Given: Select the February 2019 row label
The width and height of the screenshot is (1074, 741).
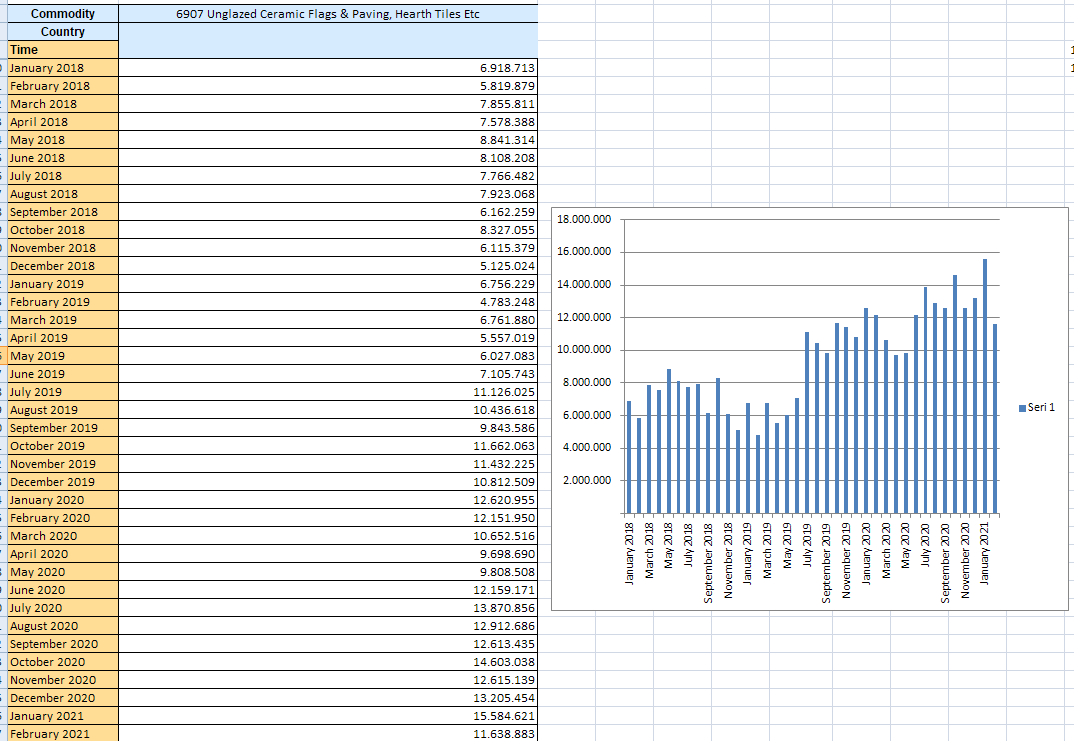Looking at the screenshot, I should coord(63,302).
